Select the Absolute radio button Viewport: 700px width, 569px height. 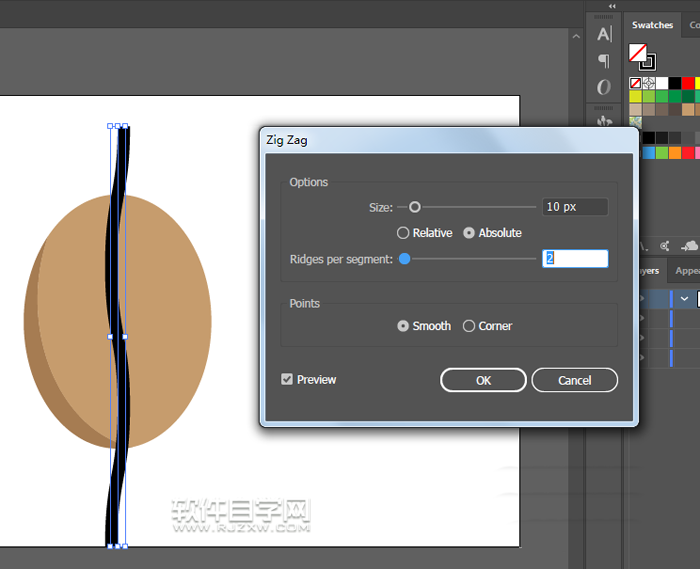469,233
